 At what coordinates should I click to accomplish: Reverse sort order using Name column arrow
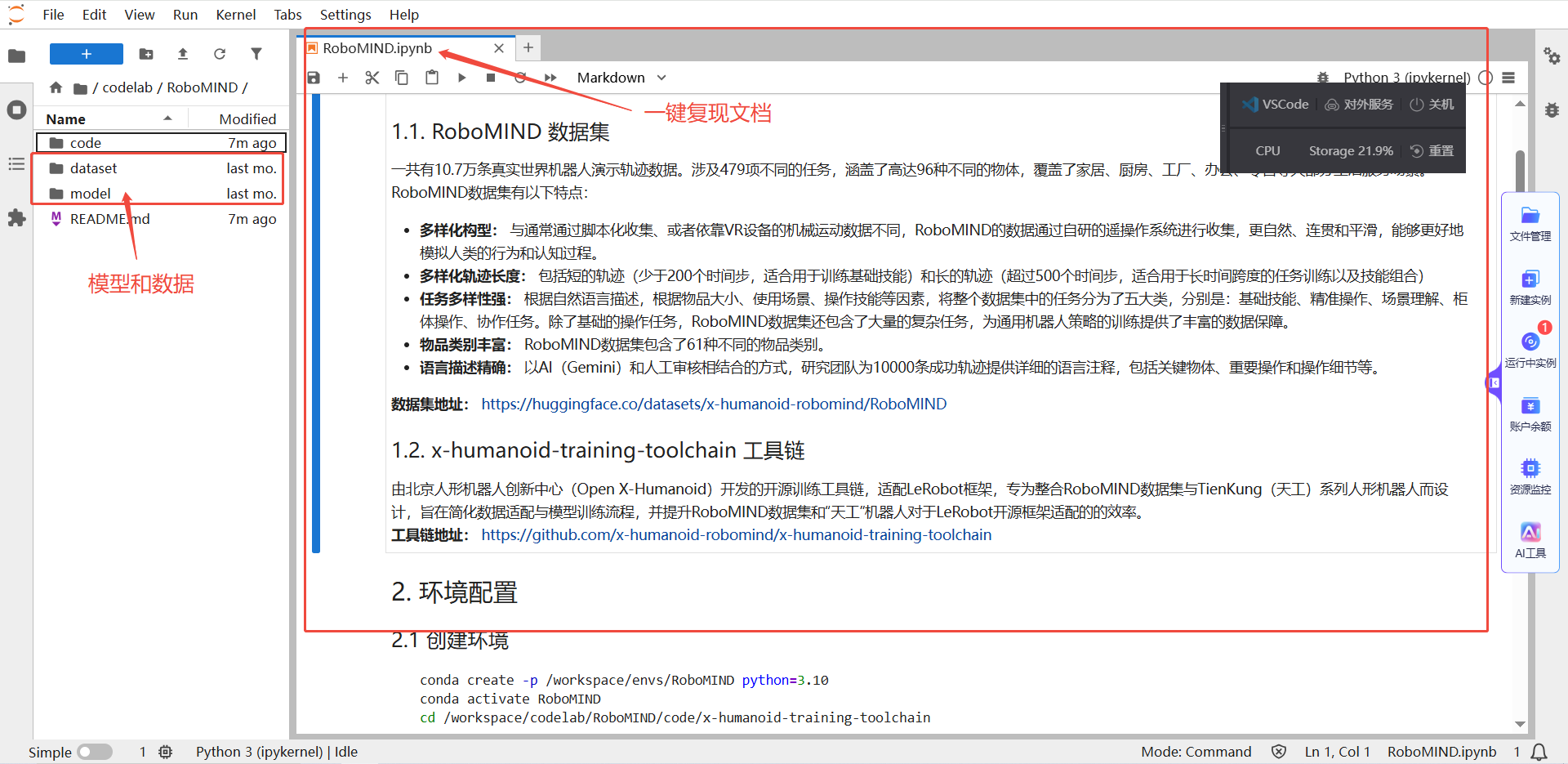pyautogui.click(x=168, y=118)
